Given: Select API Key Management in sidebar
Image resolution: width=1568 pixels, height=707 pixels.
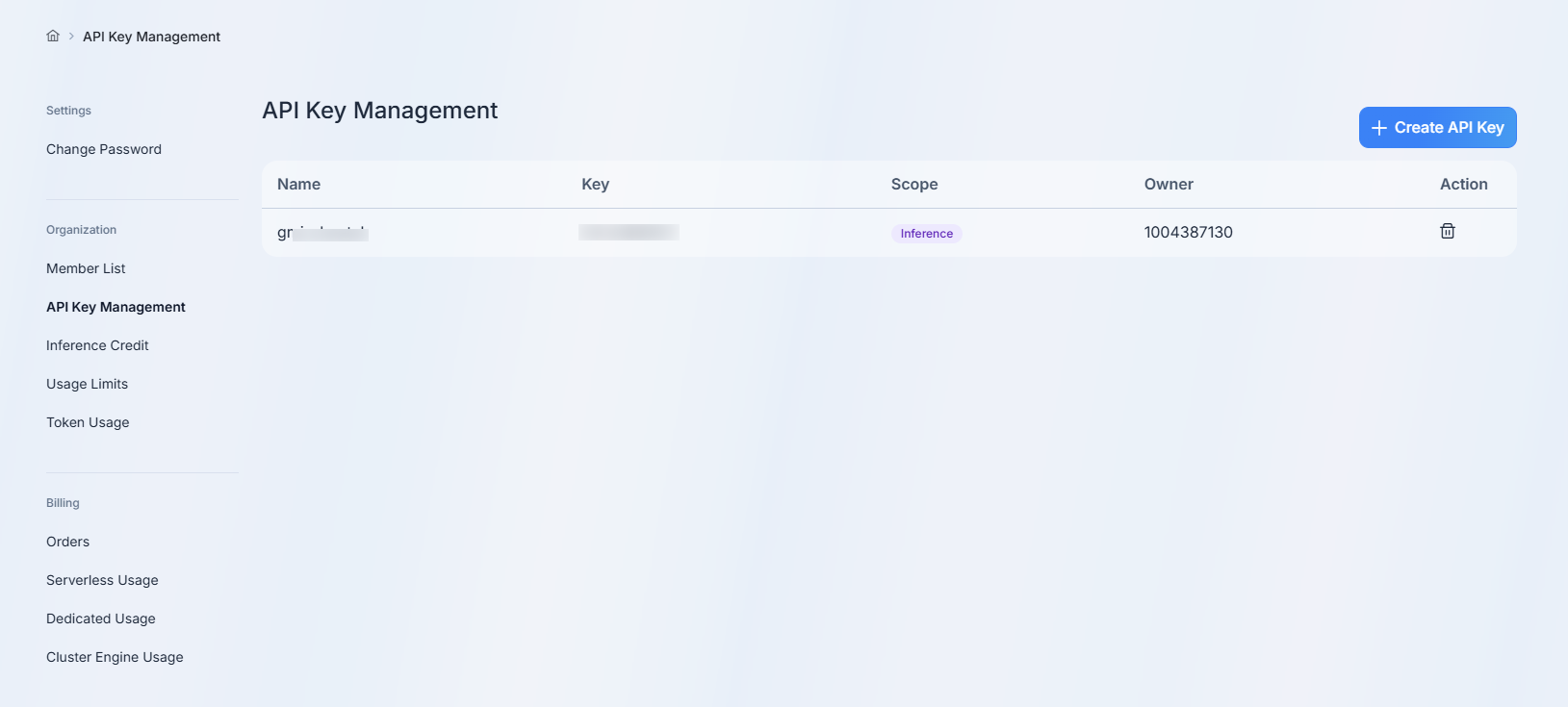Looking at the screenshot, I should pyautogui.click(x=116, y=307).
